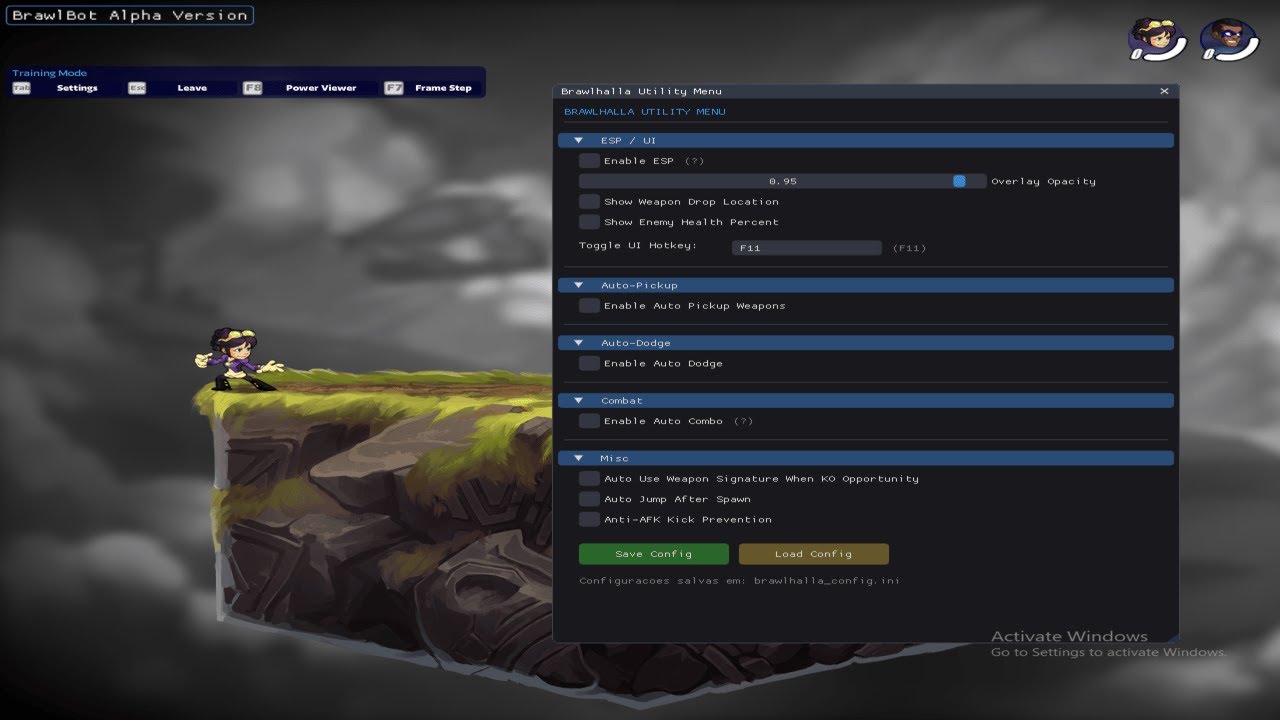Viewport: 1280px width, 720px height.
Task: Click the F8 key icon
Action: [252, 88]
